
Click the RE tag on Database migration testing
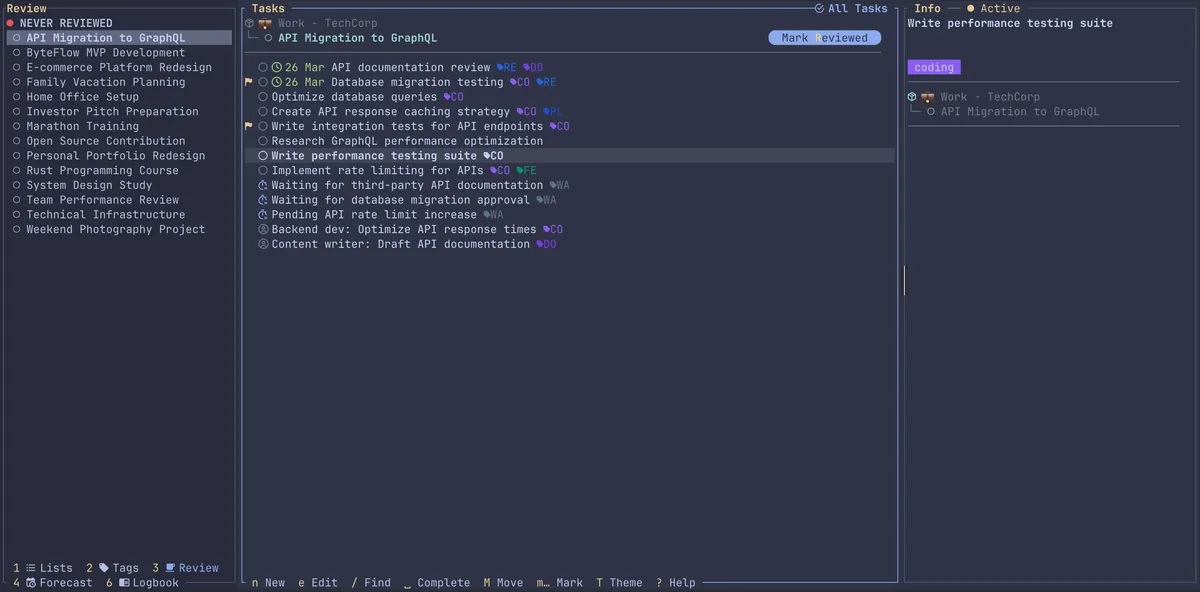point(546,82)
